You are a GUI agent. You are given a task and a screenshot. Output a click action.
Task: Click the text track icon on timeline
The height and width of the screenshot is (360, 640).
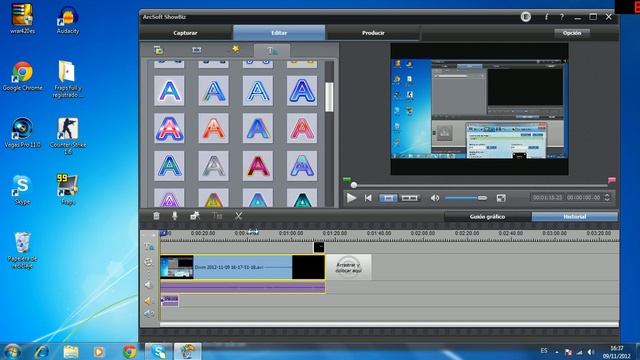(149, 247)
